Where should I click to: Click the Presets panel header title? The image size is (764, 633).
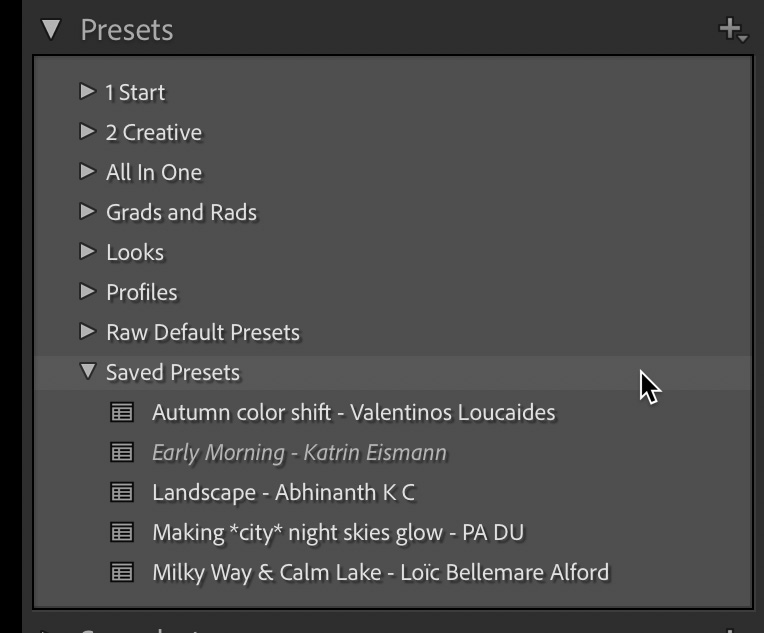[127, 30]
